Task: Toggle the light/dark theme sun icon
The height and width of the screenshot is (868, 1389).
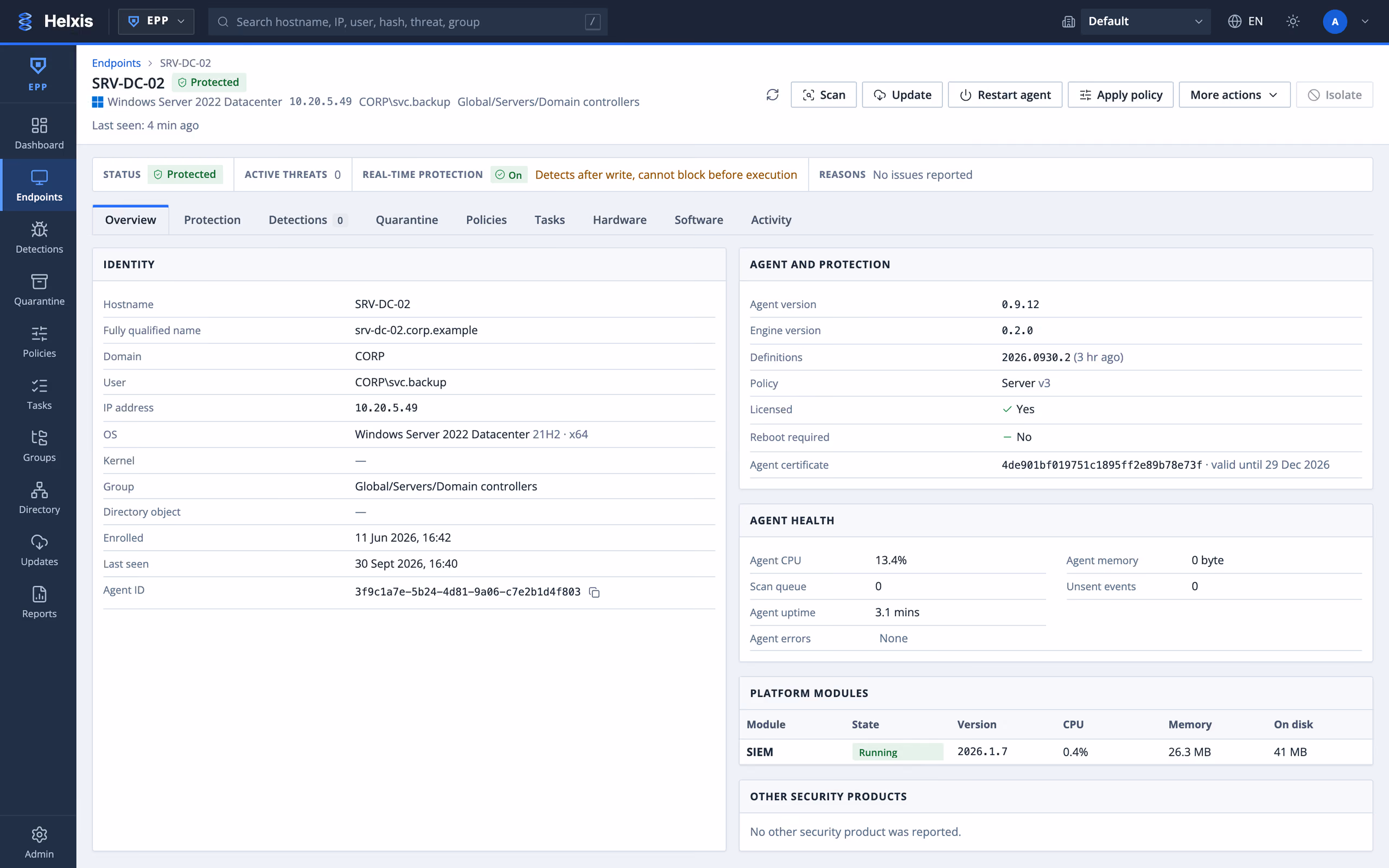Action: 1292,21
